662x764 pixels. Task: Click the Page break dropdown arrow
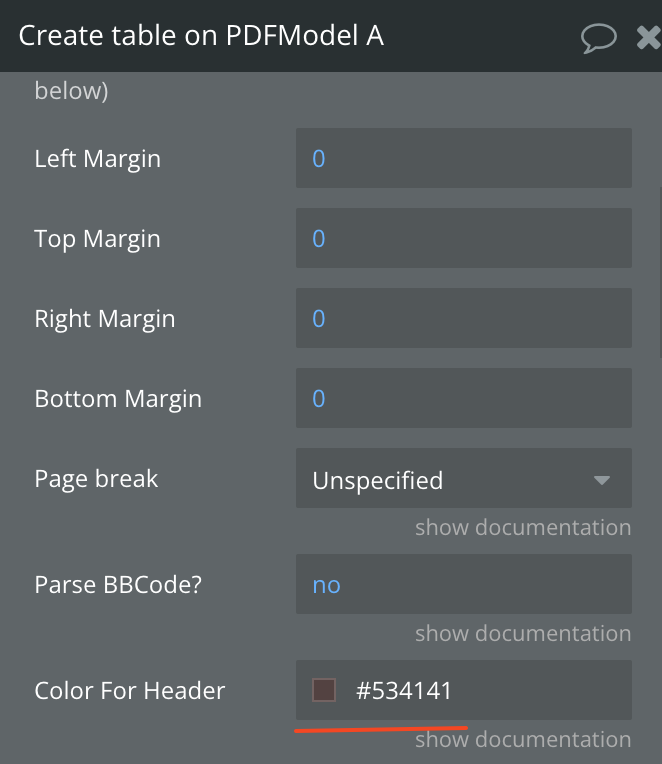(602, 480)
